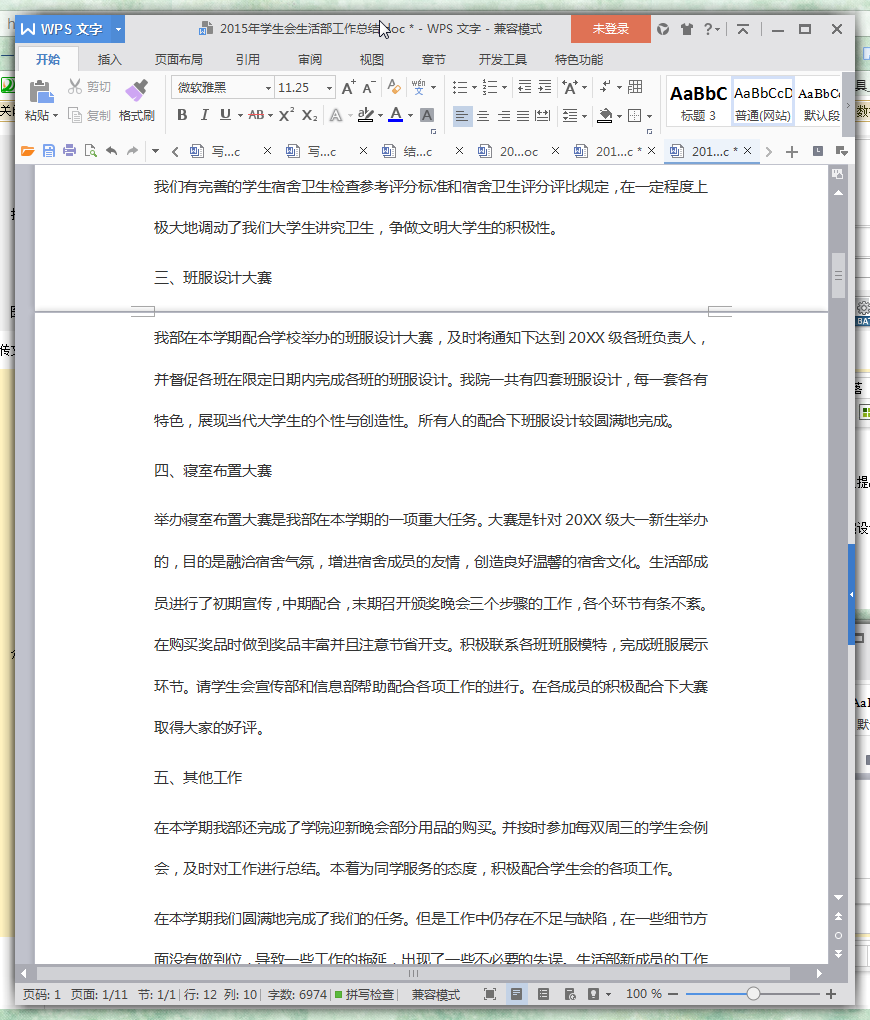Expand the styles gallery
870x1020 pixels.
[x=848, y=105]
